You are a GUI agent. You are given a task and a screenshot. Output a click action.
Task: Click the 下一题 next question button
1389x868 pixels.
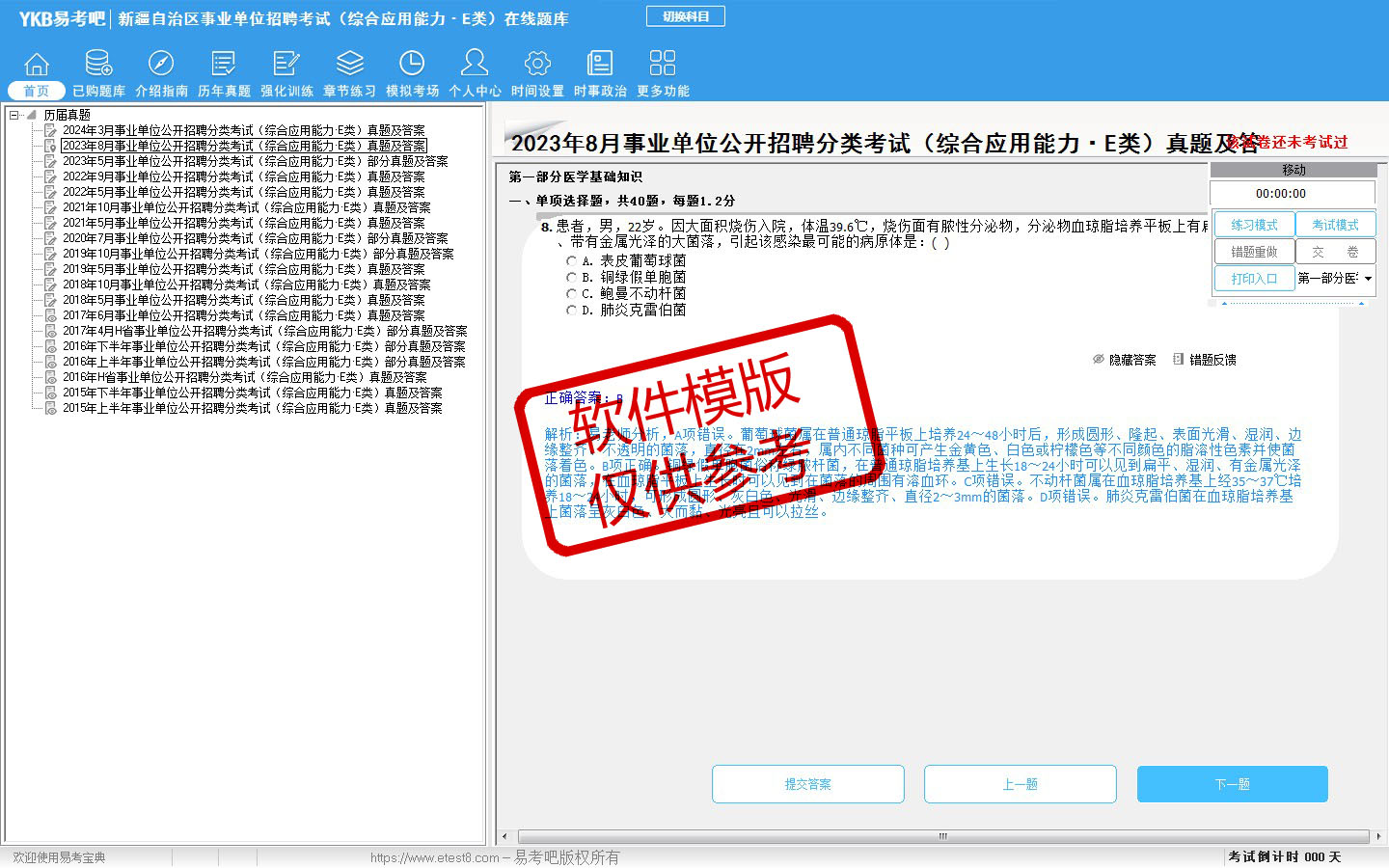[1232, 784]
